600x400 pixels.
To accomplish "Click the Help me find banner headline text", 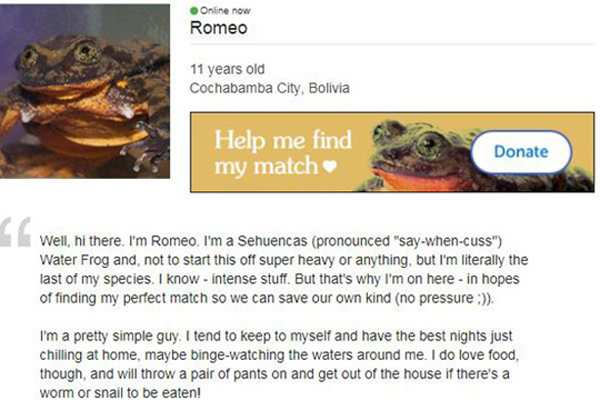I will 283,153.
